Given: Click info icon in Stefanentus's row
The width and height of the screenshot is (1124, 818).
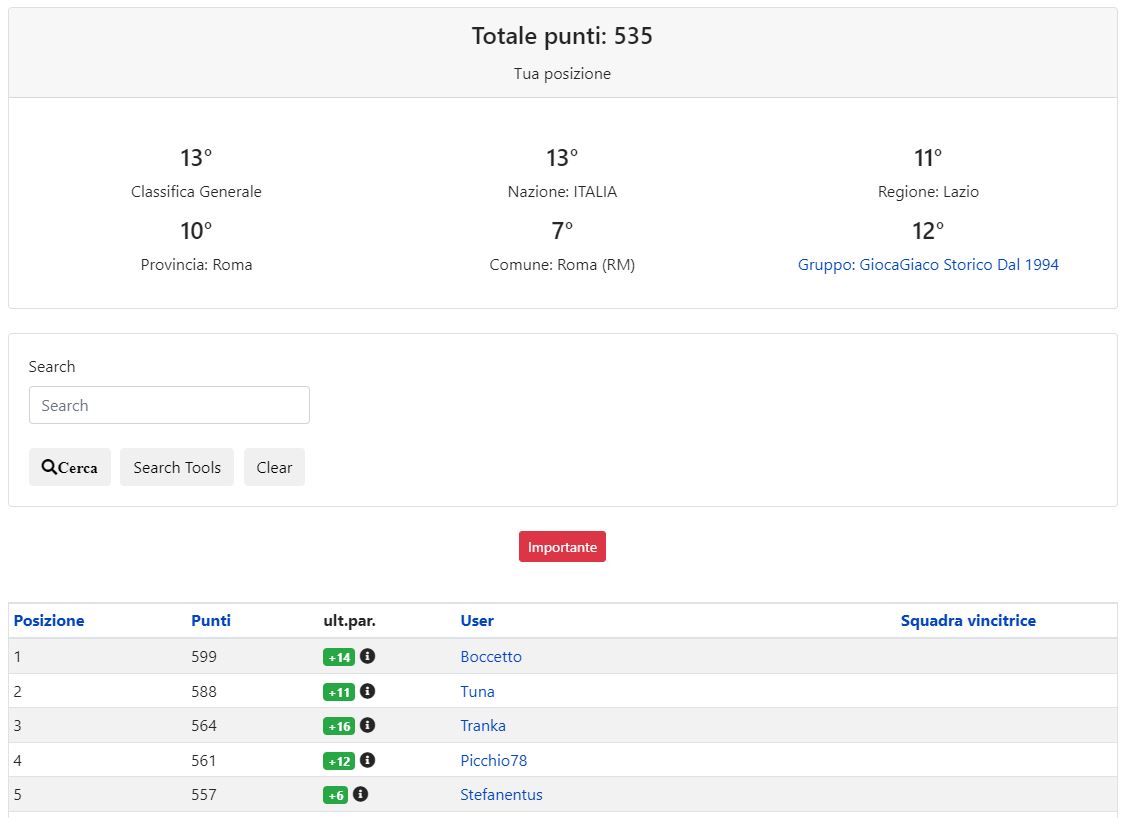Looking at the screenshot, I should (x=361, y=794).
